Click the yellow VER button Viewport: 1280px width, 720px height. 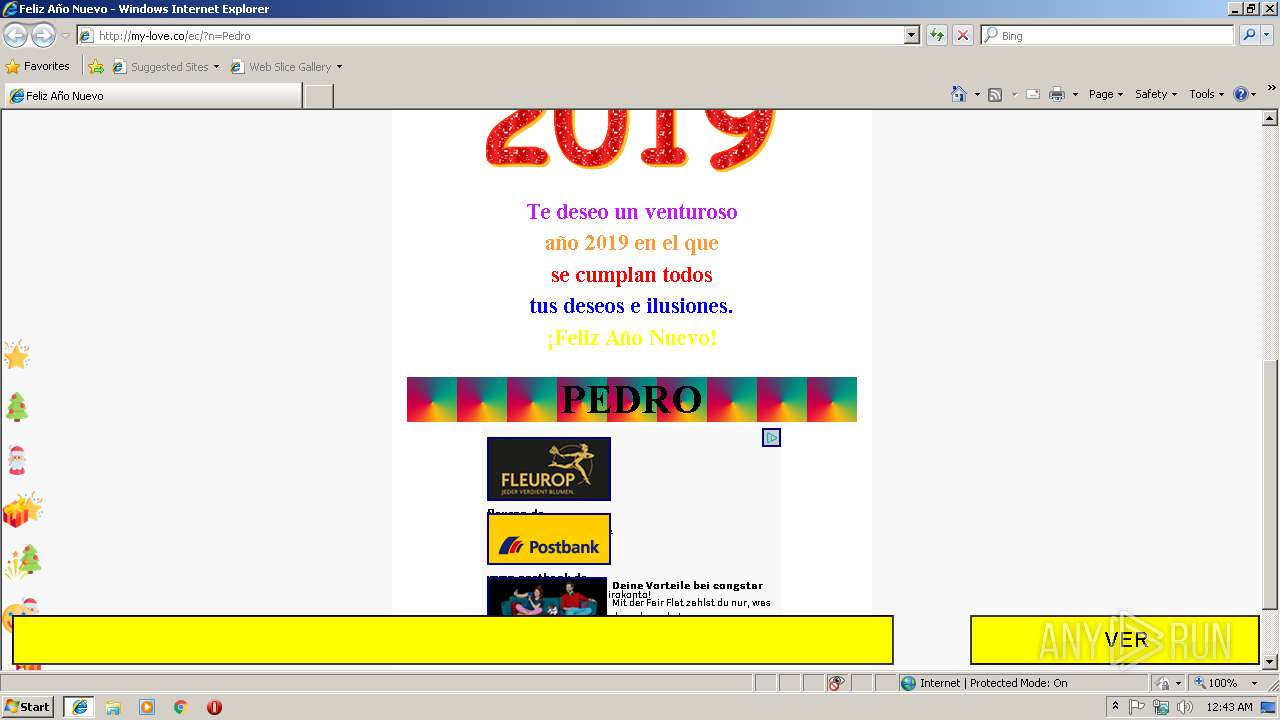pos(1114,640)
